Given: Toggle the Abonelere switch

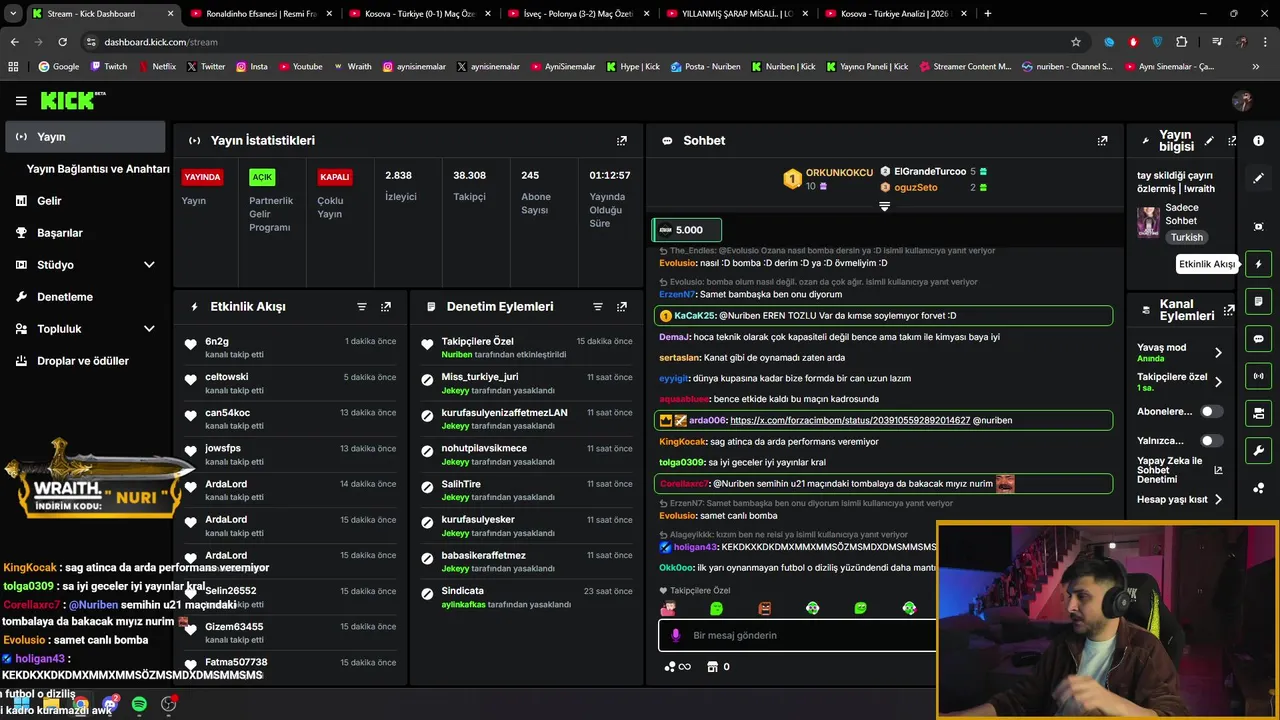Looking at the screenshot, I should pos(1211,411).
